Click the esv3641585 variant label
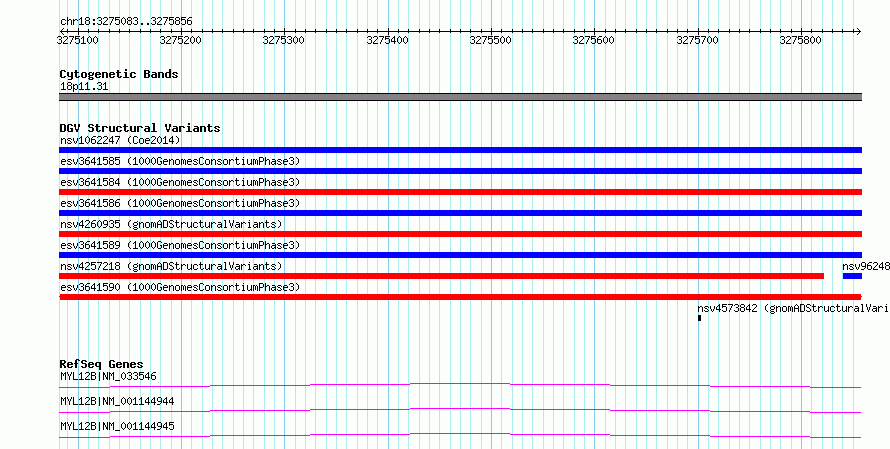The width and height of the screenshot is (890, 449). tap(180, 161)
